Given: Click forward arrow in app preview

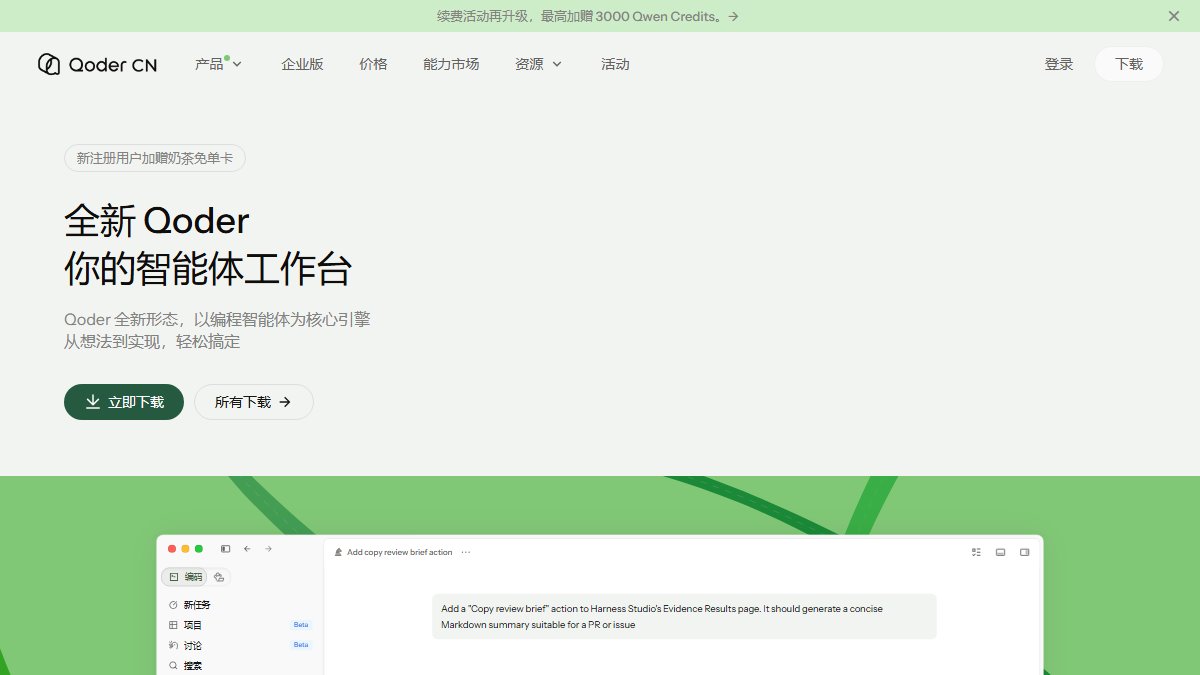Looking at the screenshot, I should (268, 549).
